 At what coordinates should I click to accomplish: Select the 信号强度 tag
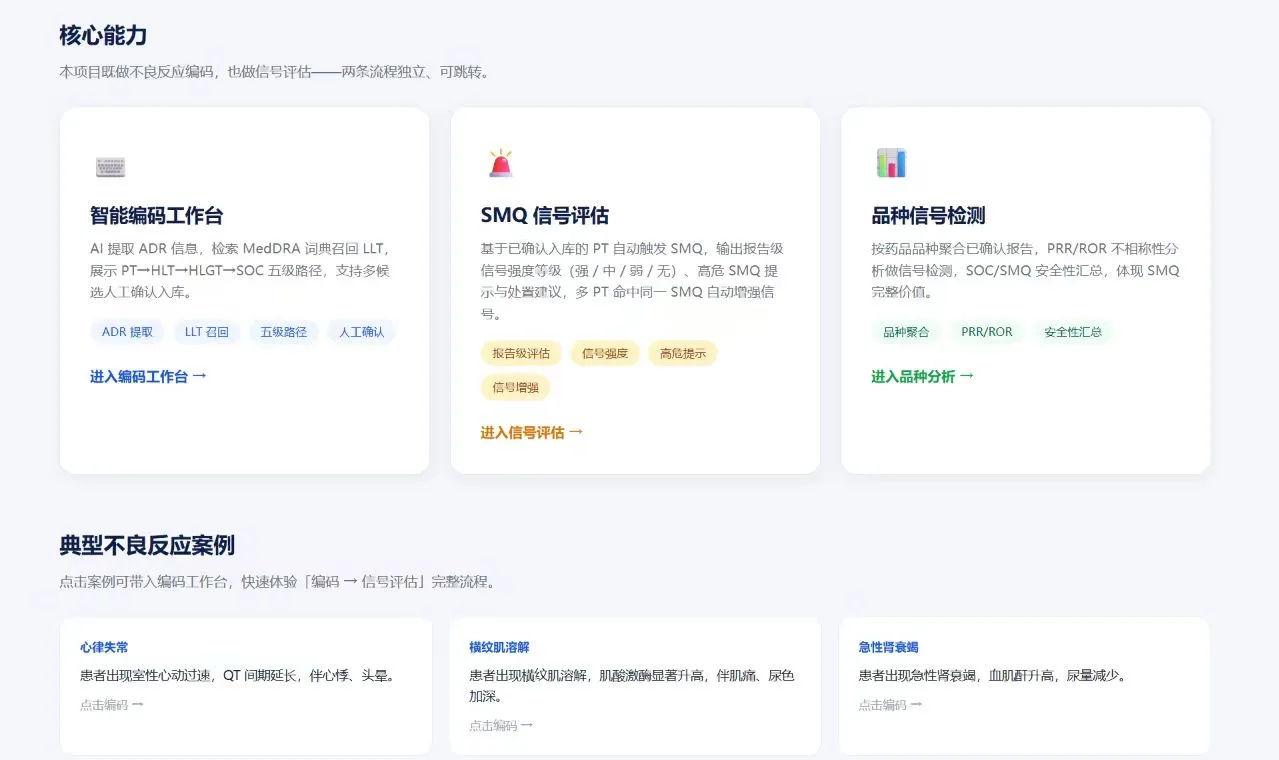tap(605, 353)
